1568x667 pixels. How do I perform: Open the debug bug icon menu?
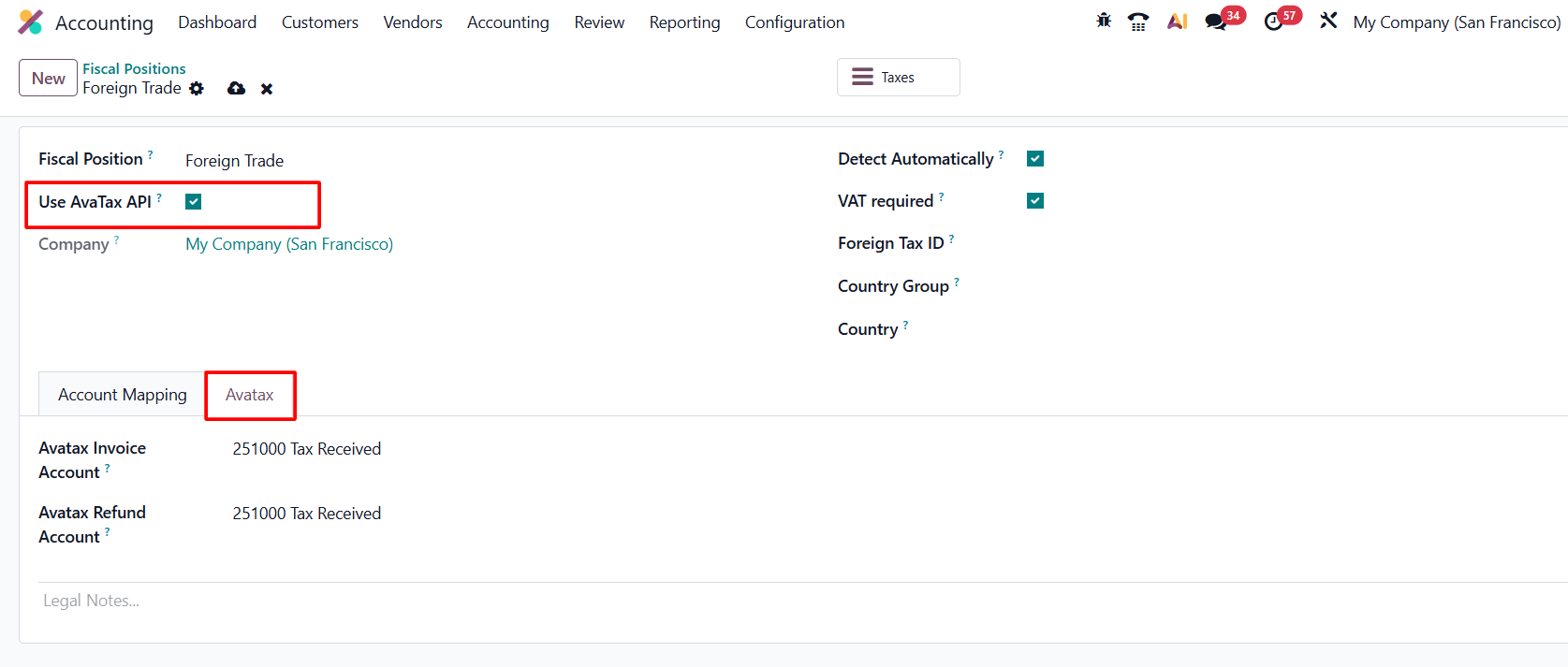coord(1104,21)
